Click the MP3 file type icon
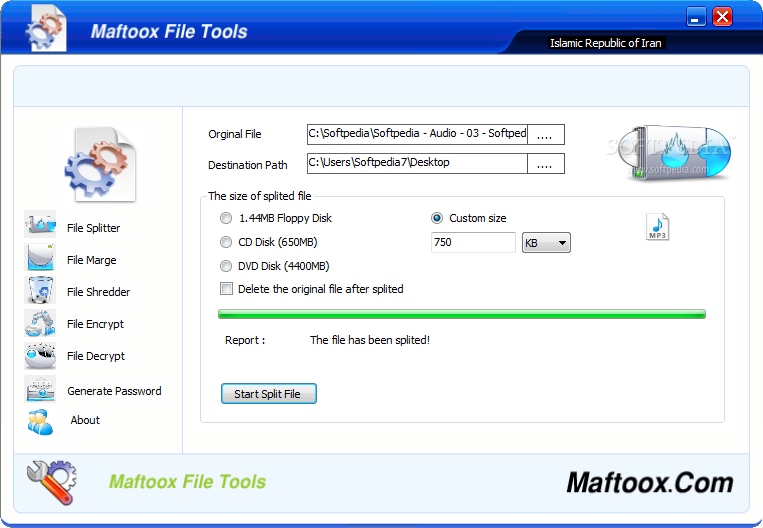The image size is (763, 528). coord(657,227)
